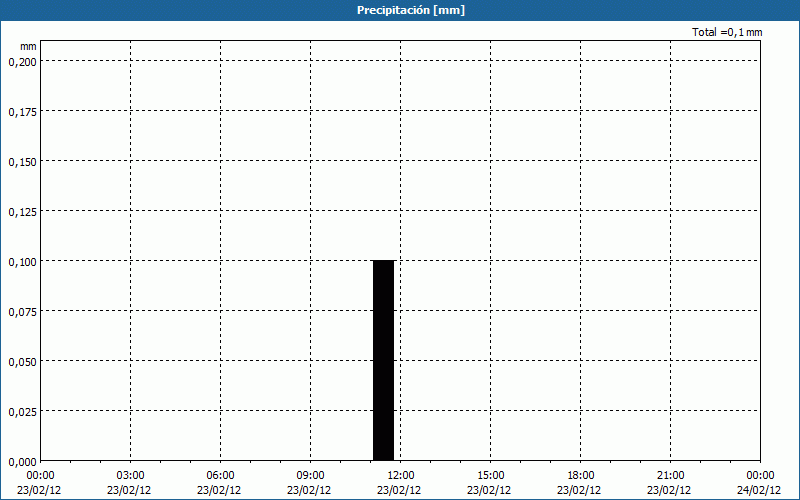Click the 12:00 time axis label
Image resolution: width=800 pixels, height=500 pixels.
pos(400,475)
